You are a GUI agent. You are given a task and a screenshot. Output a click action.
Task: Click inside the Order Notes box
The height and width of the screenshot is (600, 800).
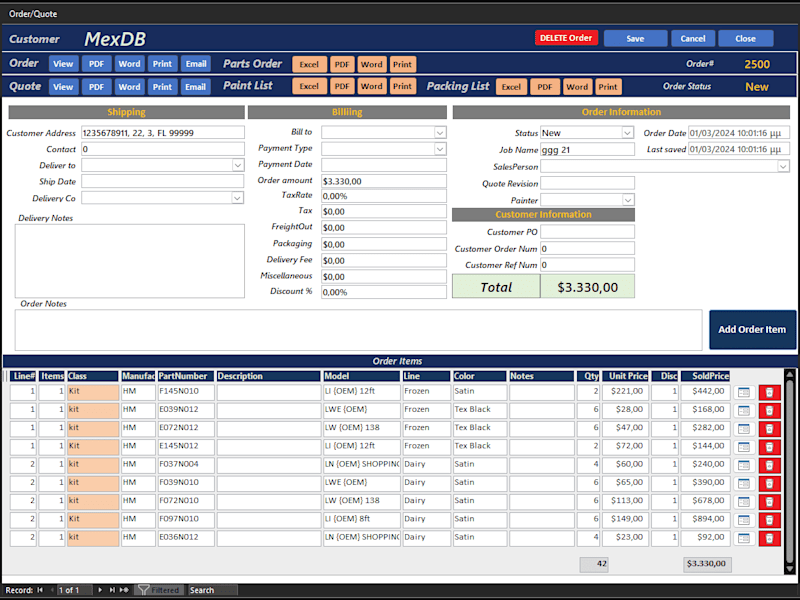(358, 330)
